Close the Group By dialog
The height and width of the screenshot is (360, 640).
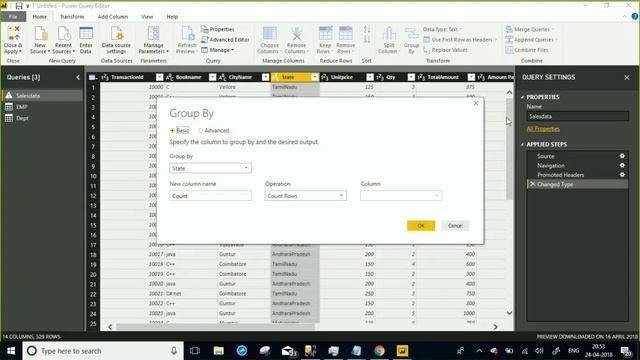click(x=476, y=104)
